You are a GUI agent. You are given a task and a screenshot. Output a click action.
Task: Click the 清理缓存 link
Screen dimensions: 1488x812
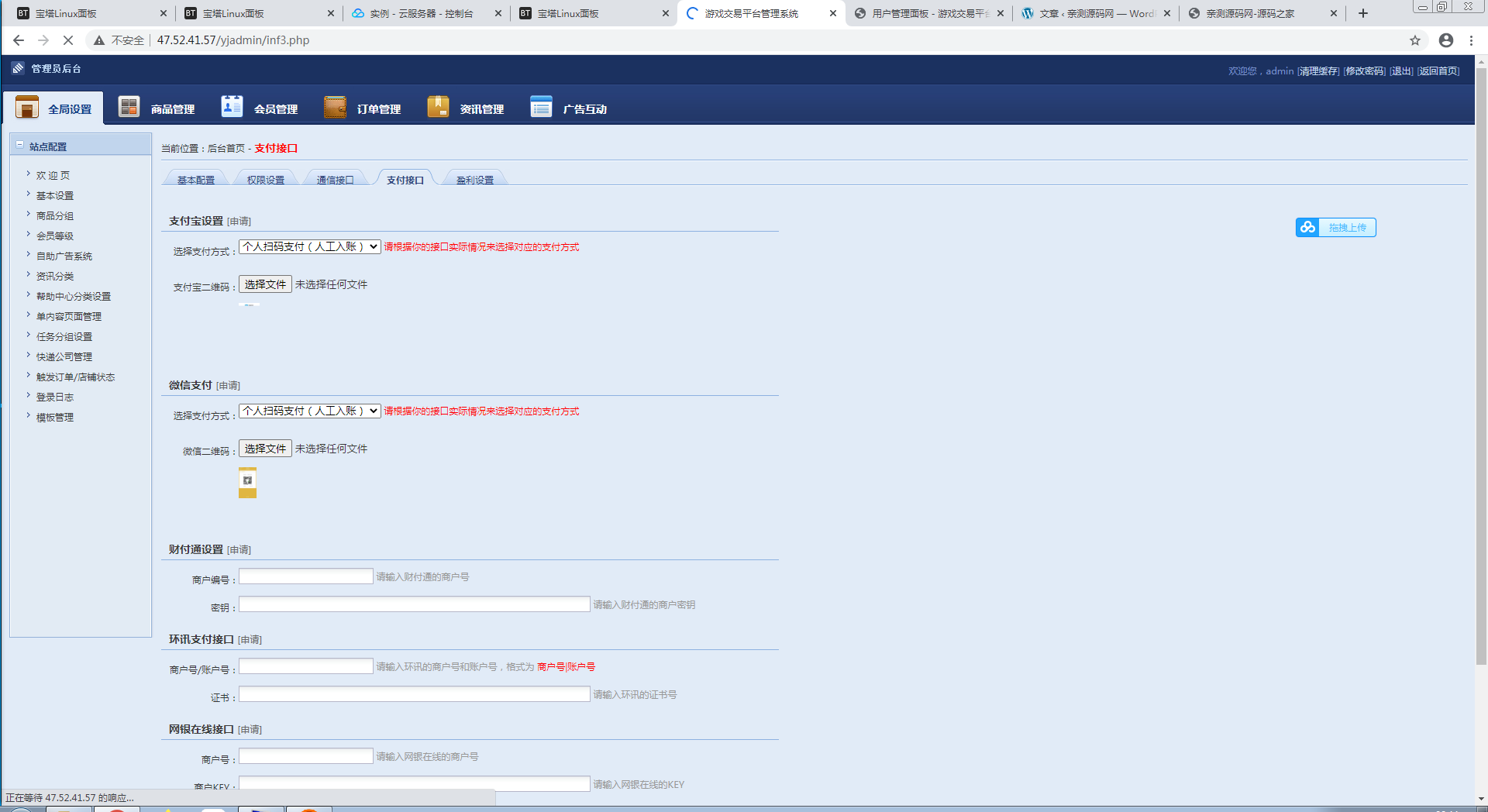tap(1318, 71)
